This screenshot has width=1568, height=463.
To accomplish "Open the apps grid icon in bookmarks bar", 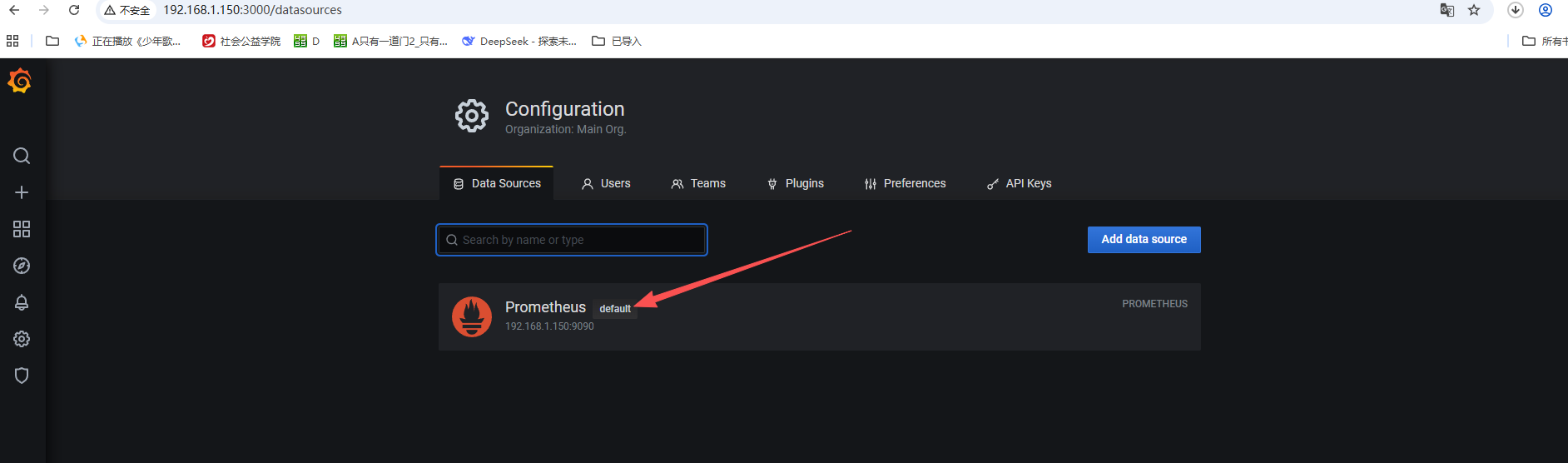I will [12, 41].
